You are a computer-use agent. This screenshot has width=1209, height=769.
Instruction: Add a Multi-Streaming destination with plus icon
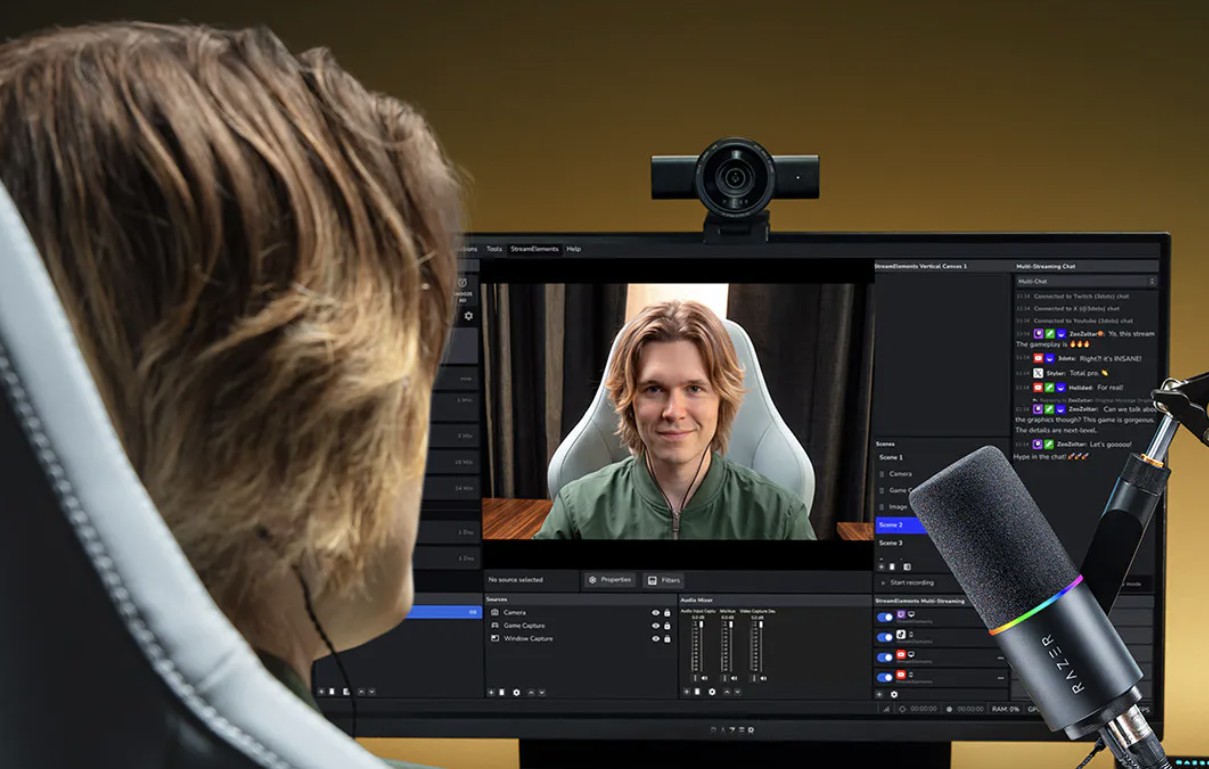(880, 694)
